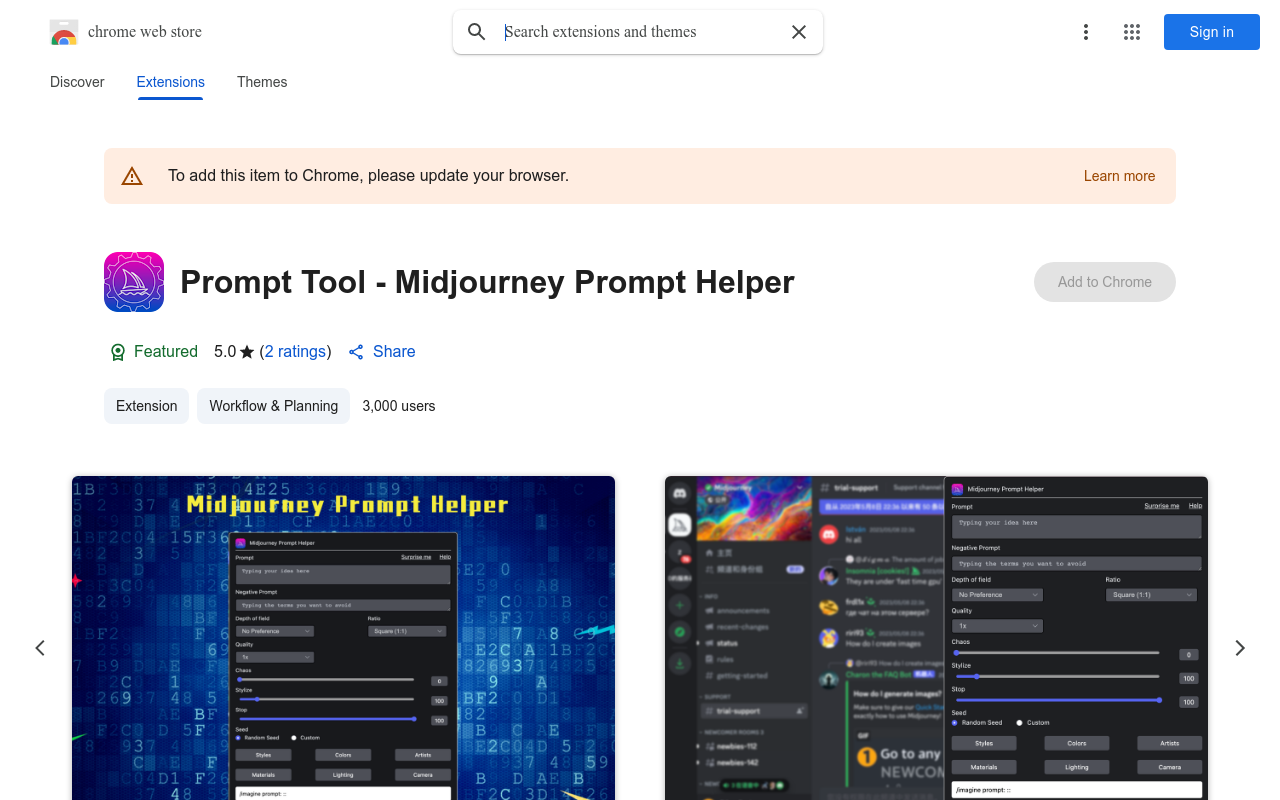Click the Prompt Tool extension logo

(x=134, y=282)
